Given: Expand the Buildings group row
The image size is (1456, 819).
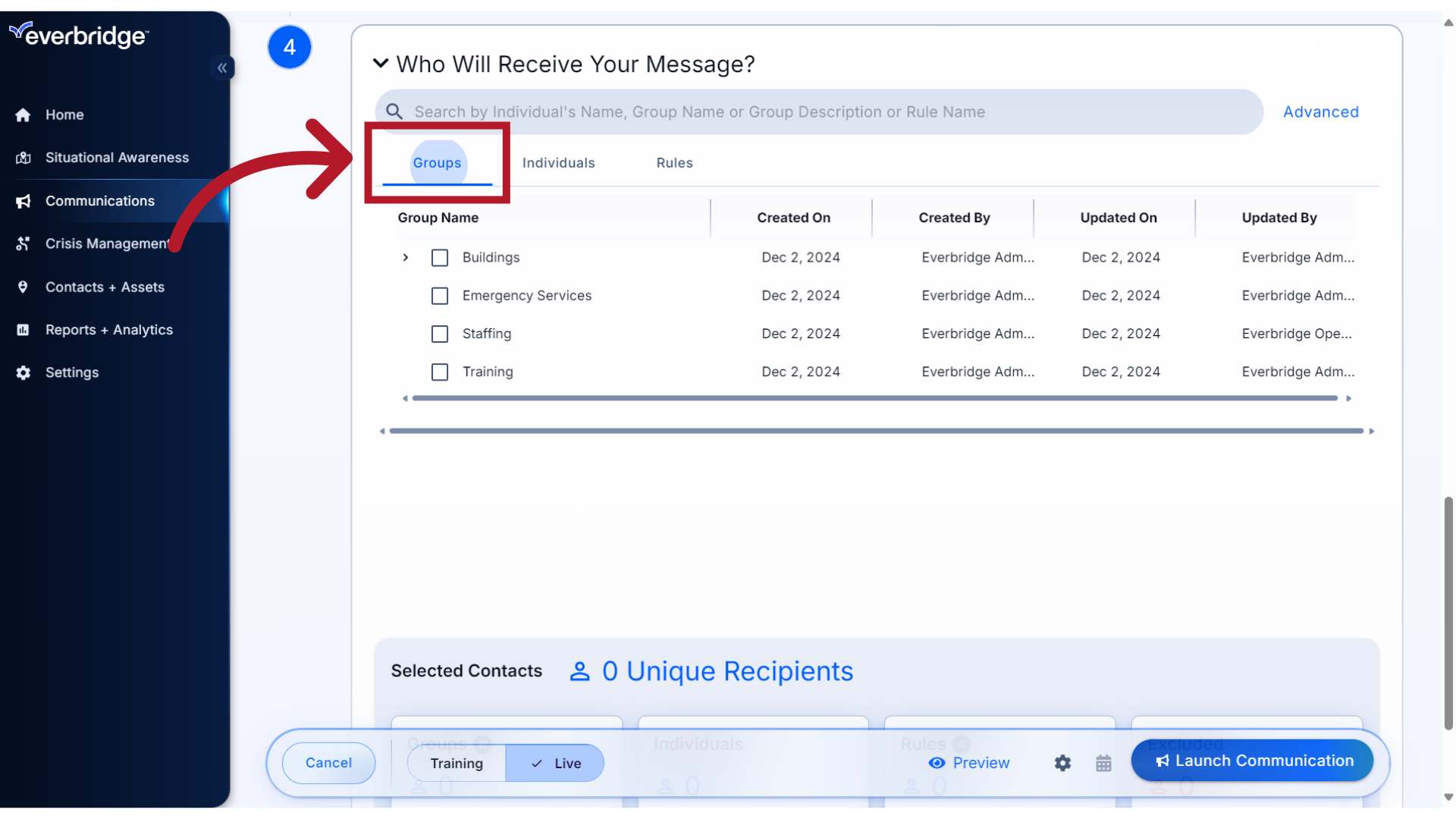Looking at the screenshot, I should (x=406, y=258).
